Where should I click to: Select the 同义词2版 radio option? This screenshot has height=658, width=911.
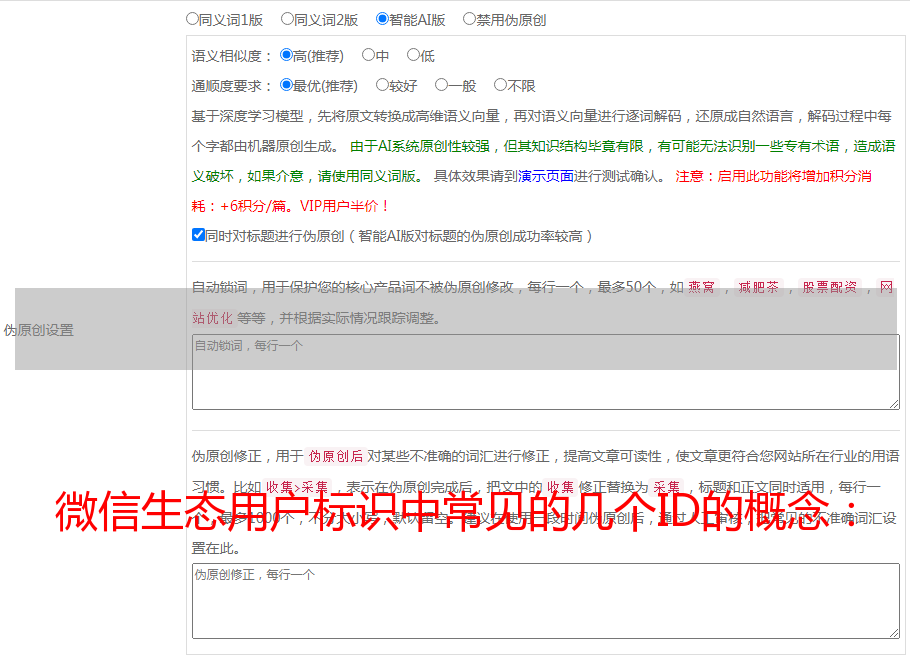pos(287,19)
